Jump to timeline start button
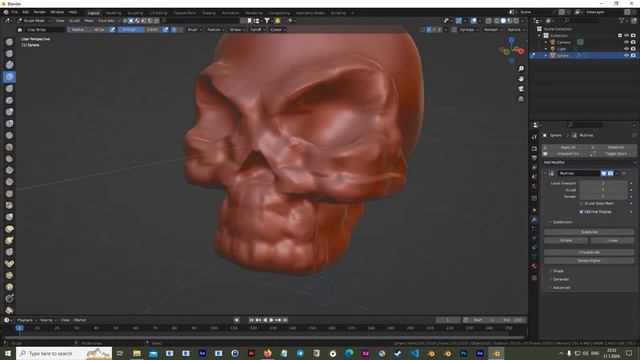 (251, 320)
